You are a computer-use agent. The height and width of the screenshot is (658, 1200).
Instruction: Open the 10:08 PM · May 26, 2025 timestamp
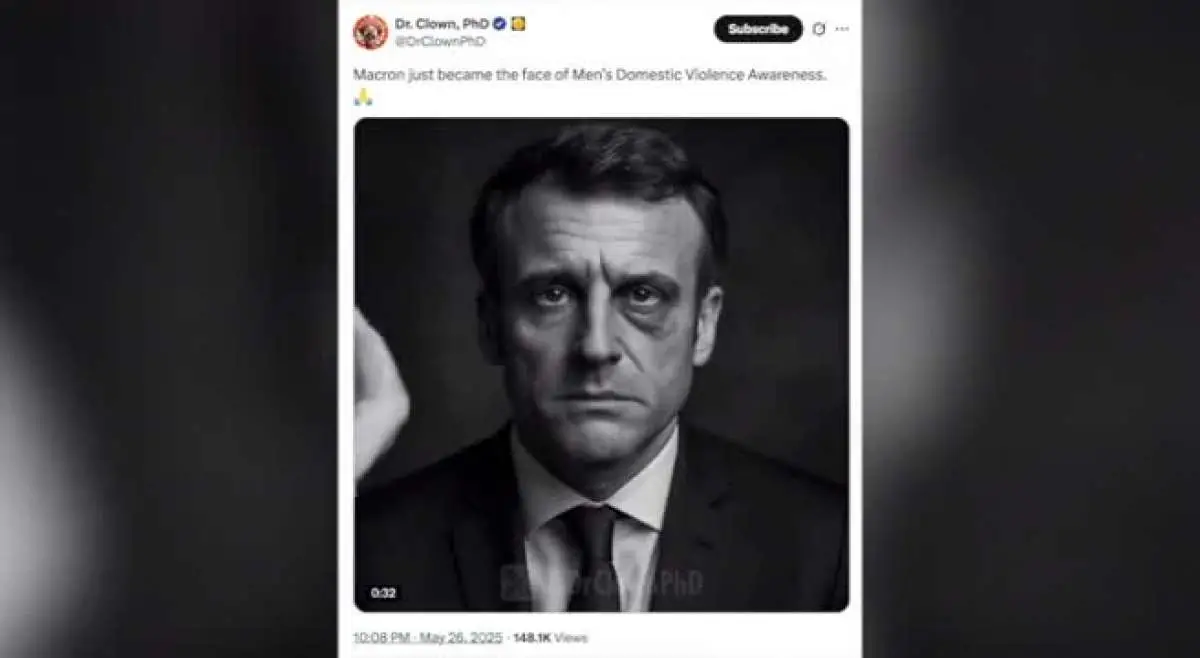point(429,637)
